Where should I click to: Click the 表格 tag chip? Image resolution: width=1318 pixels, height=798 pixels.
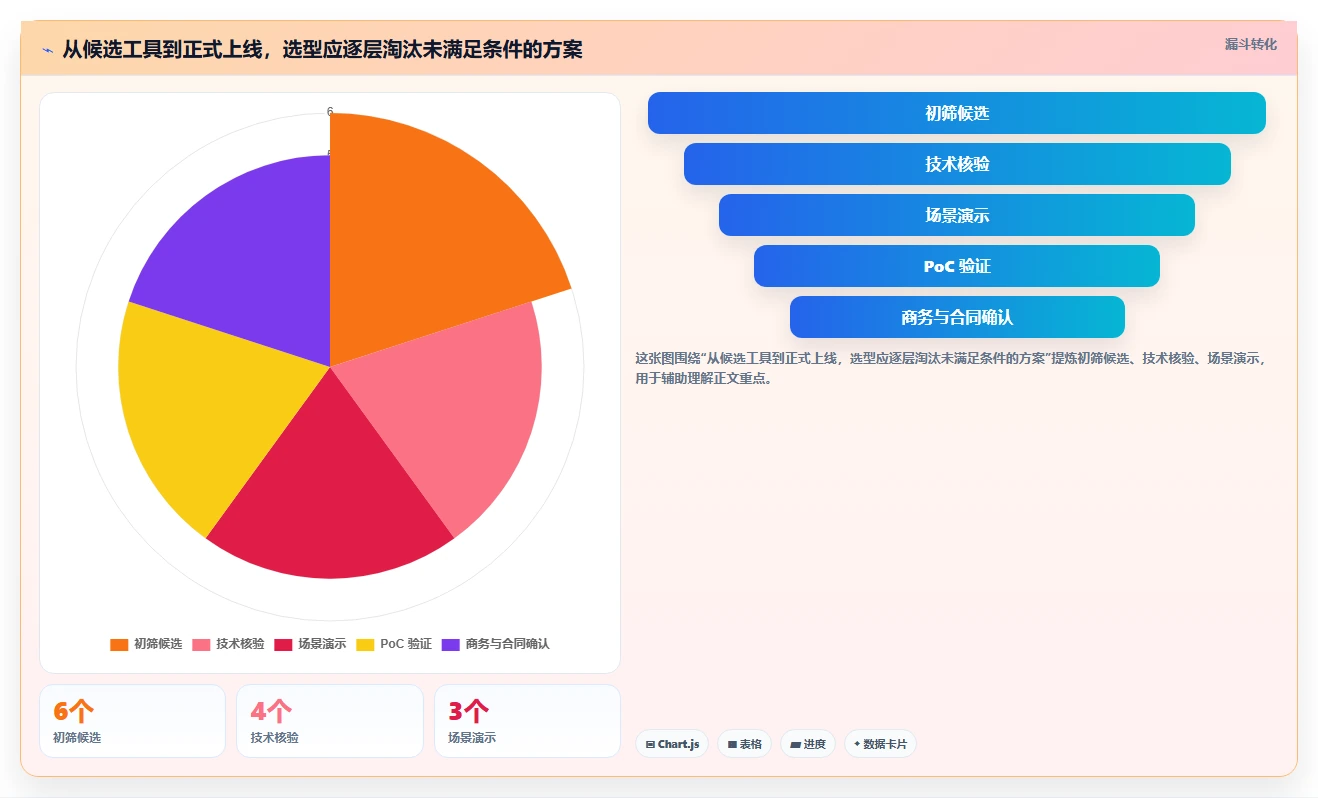tap(744, 744)
